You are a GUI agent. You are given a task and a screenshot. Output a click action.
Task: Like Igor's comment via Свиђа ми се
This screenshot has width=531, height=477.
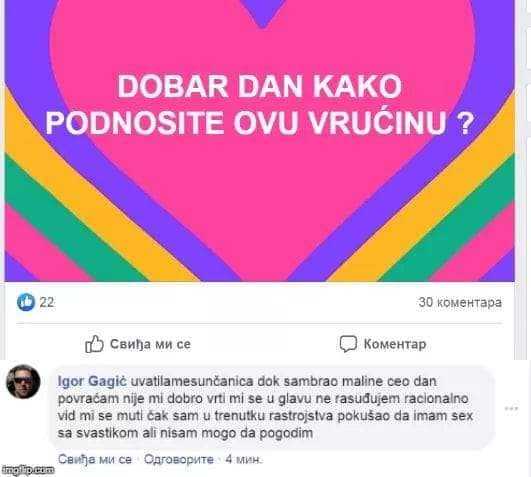tap(95, 459)
